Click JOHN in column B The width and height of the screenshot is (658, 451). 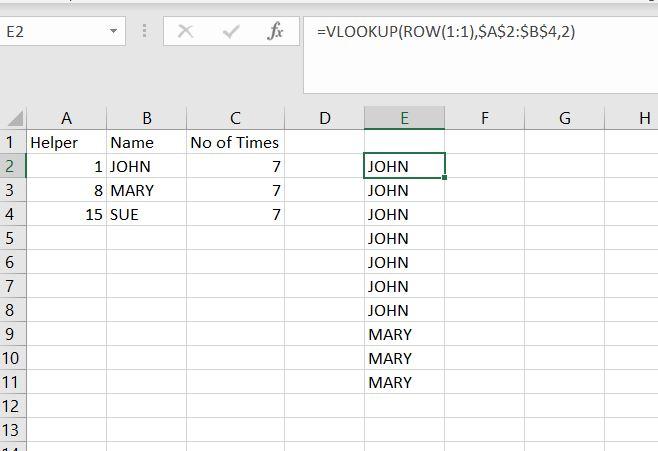coord(146,166)
